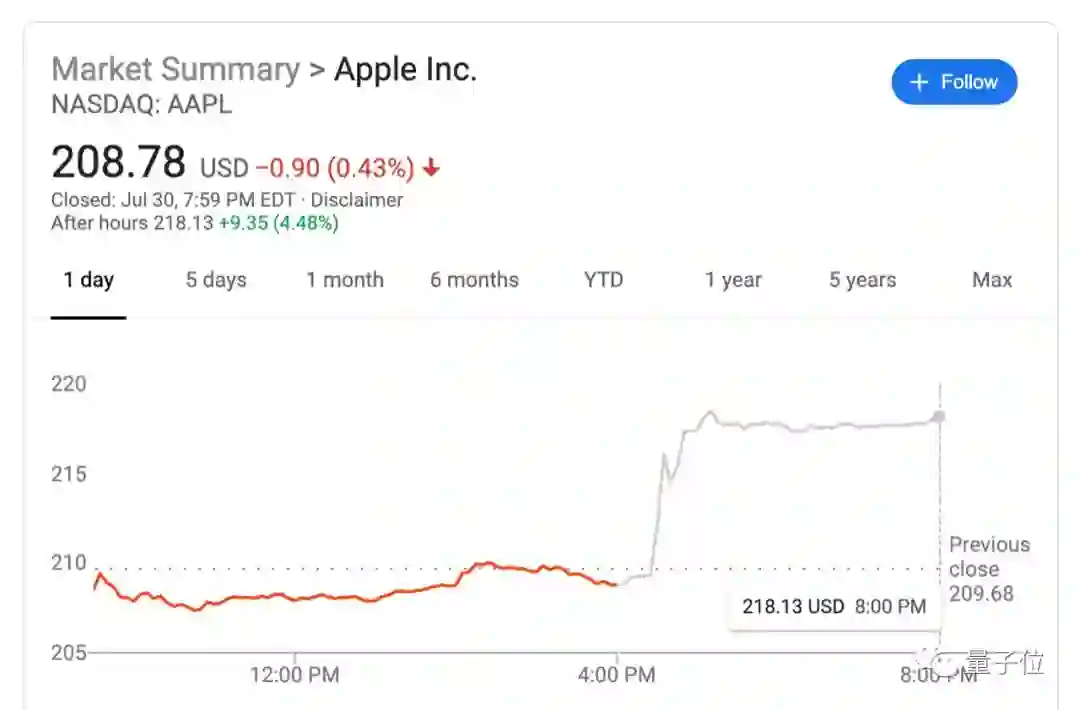Screen dimensions: 1080x710
Task: Click the after-hours endpoint dot on chart
Action: pos(939,416)
